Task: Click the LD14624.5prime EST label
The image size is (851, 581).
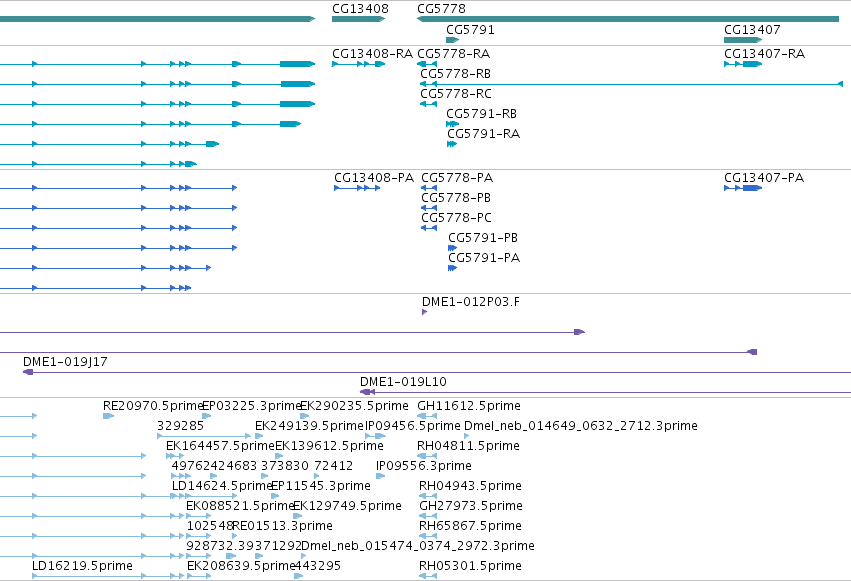Action: click(x=221, y=486)
